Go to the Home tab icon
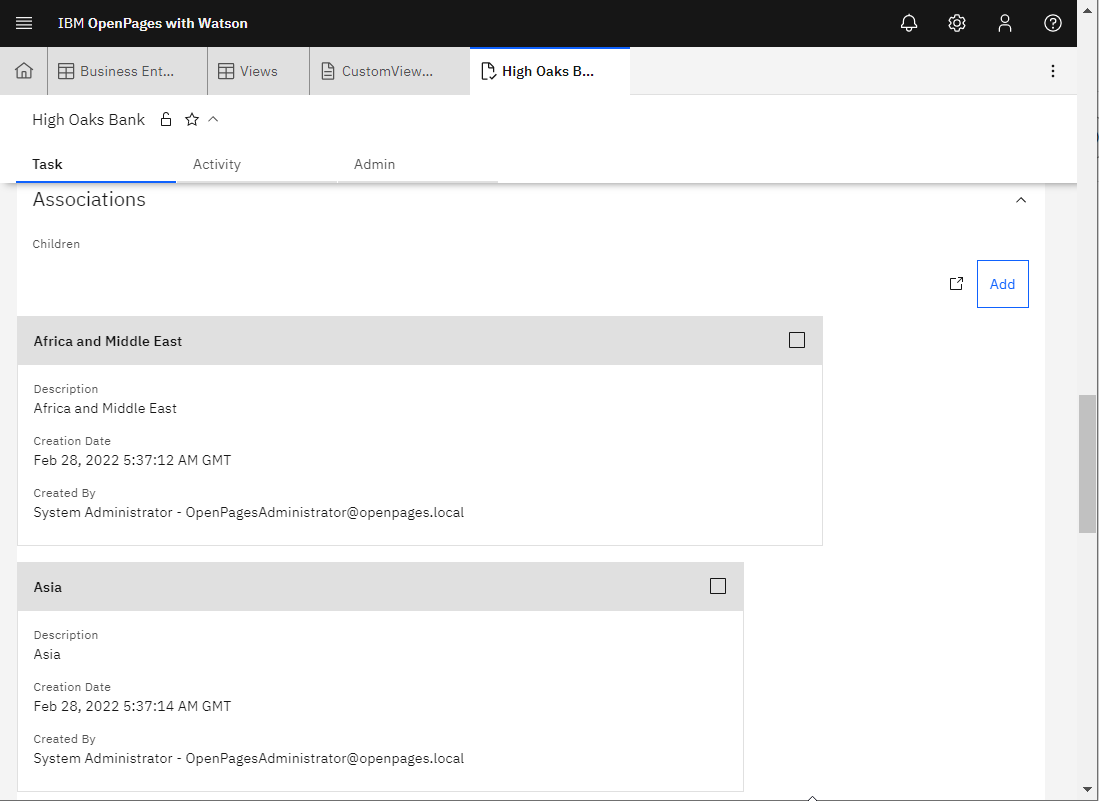1099x801 pixels. tap(24, 71)
